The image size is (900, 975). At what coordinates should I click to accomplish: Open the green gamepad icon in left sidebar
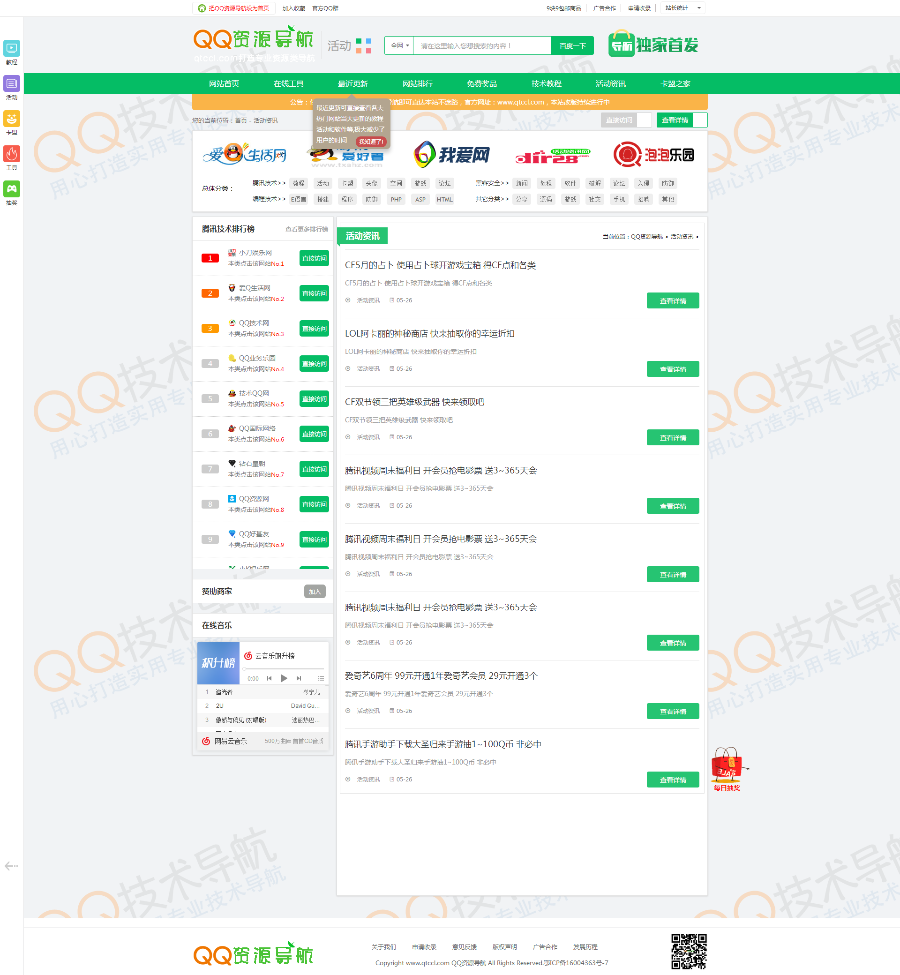[x=12, y=188]
